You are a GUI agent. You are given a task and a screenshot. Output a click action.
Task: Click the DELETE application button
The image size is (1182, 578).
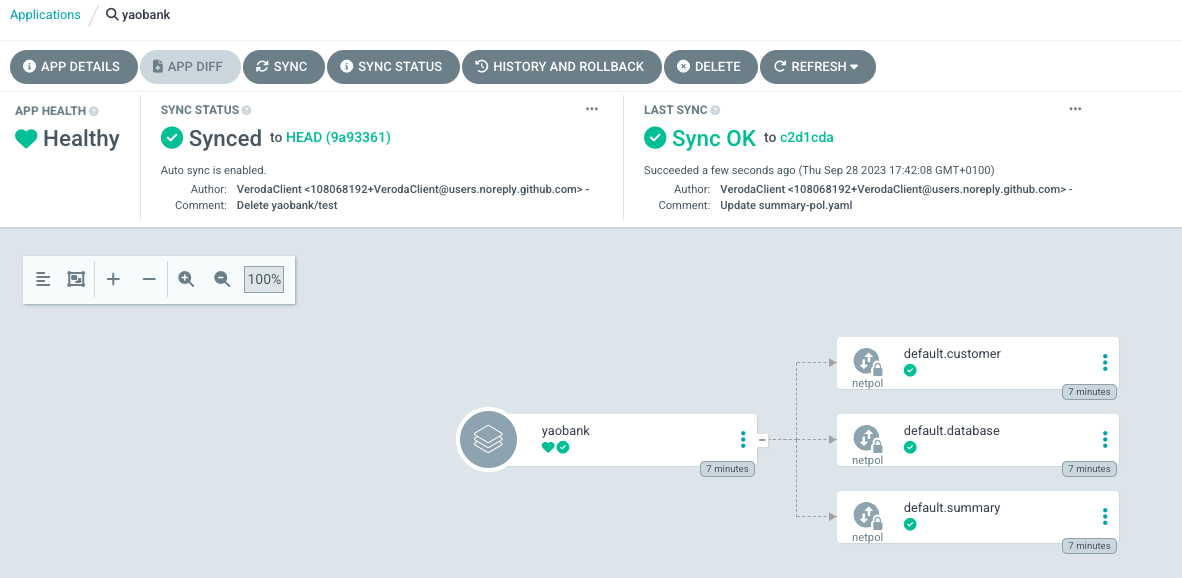710,66
